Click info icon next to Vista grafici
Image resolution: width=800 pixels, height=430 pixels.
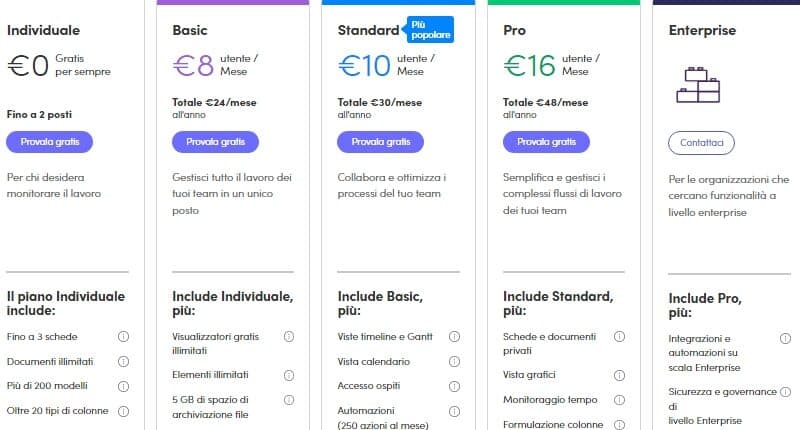620,375
